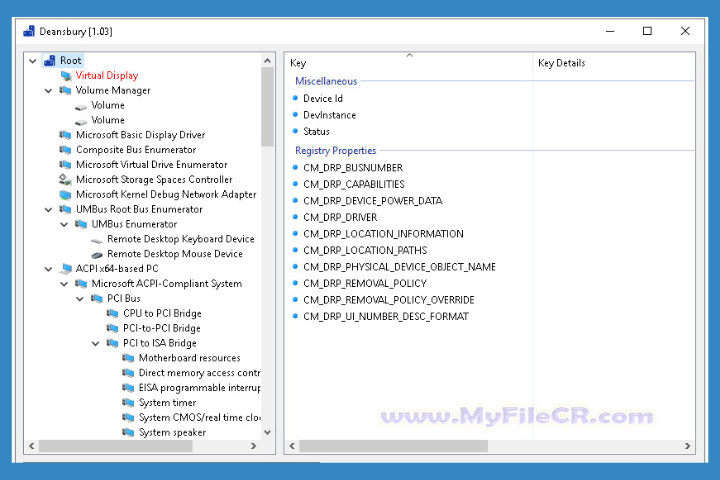This screenshot has height=480, width=720.
Task: Collapse the ACPI x64-based PC node
Action: (48, 269)
